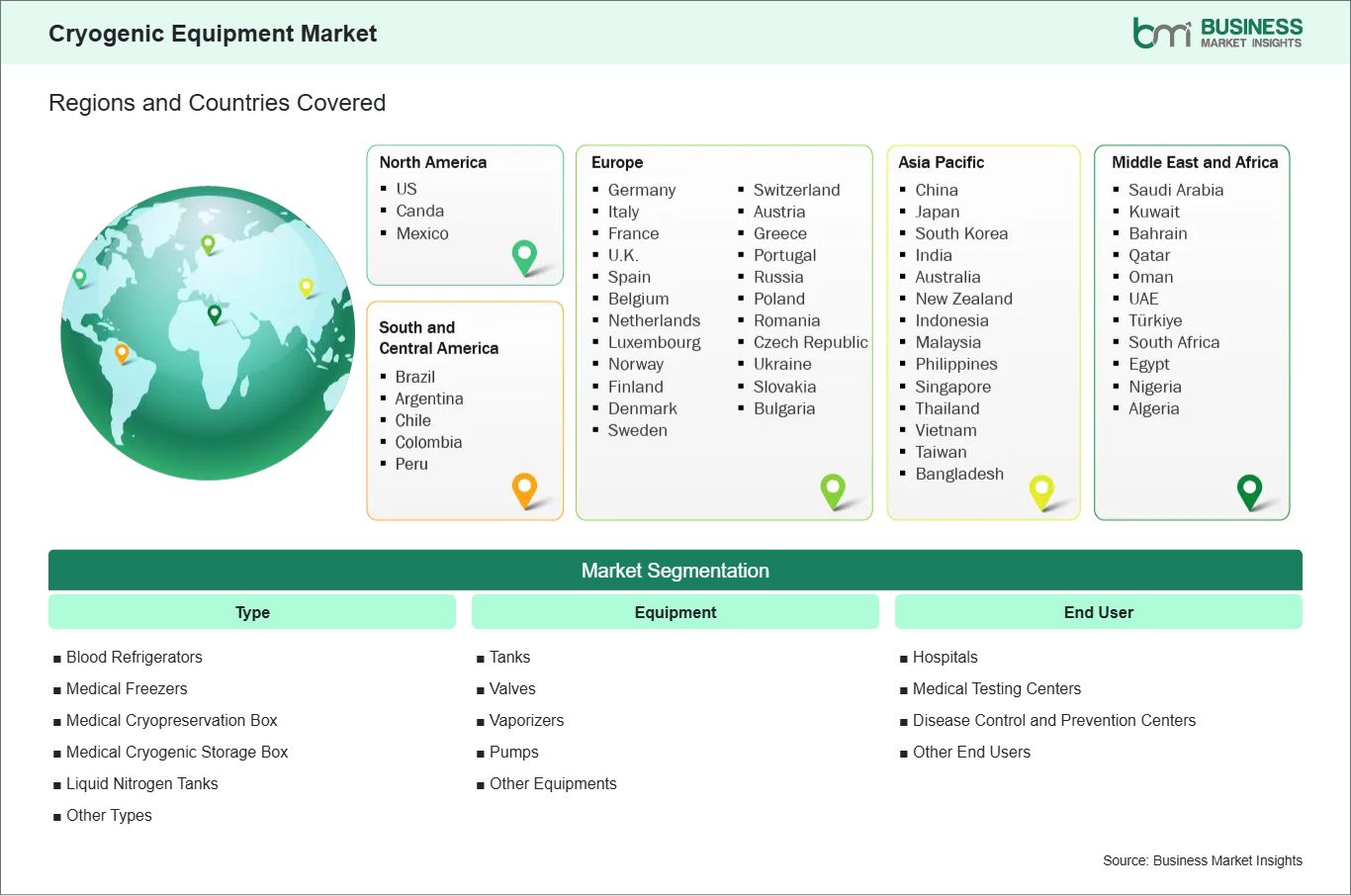Image resolution: width=1351 pixels, height=896 pixels.
Task: Open the Business Market Insights logo
Action: pyautogui.click(x=1217, y=33)
